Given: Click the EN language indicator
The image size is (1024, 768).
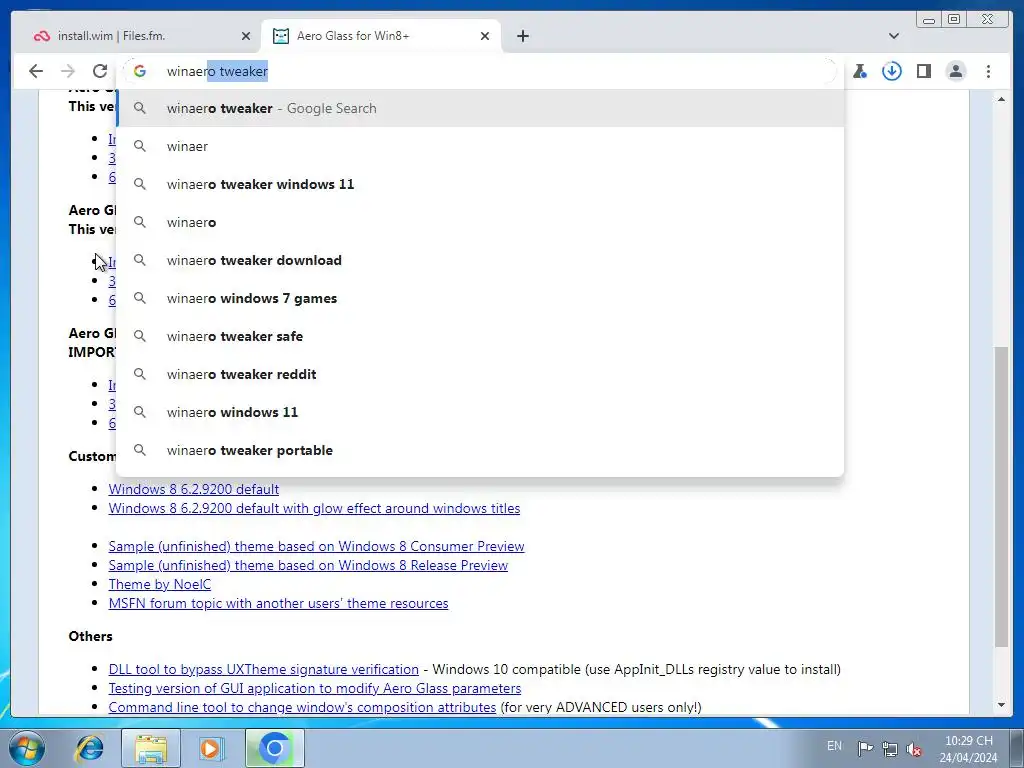Looking at the screenshot, I should click(x=834, y=746).
